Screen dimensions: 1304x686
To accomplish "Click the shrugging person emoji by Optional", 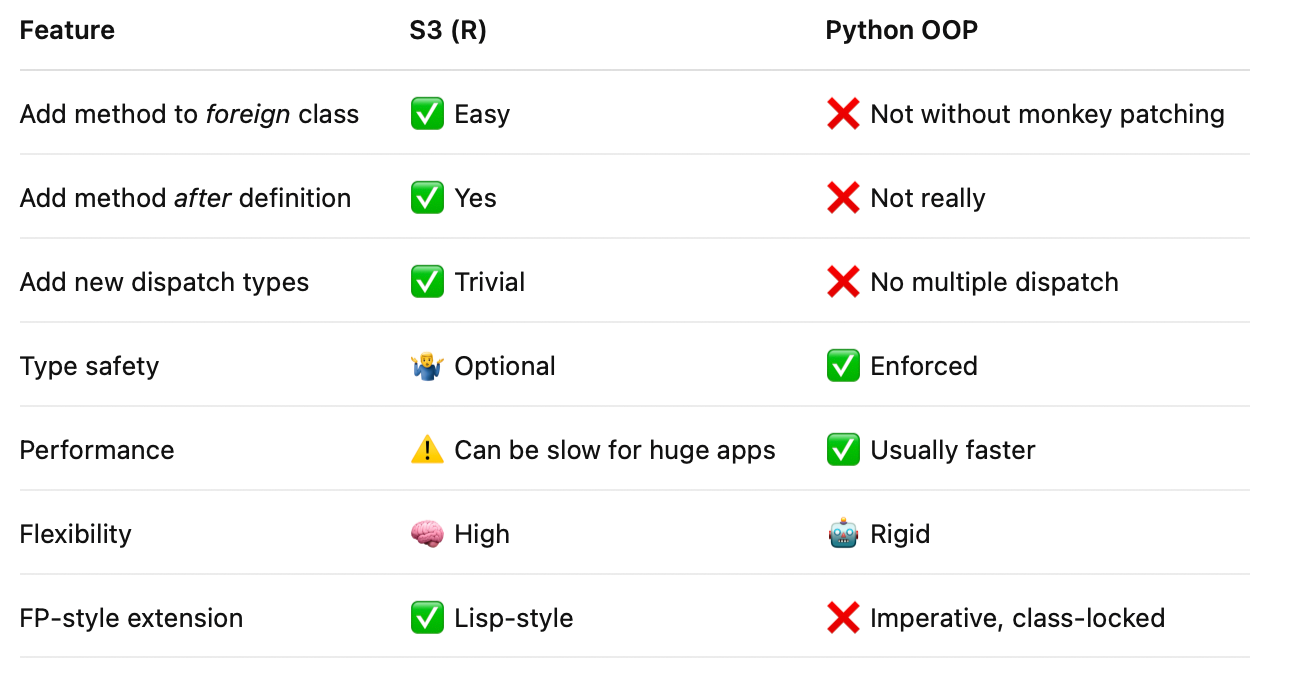I will (427, 366).
